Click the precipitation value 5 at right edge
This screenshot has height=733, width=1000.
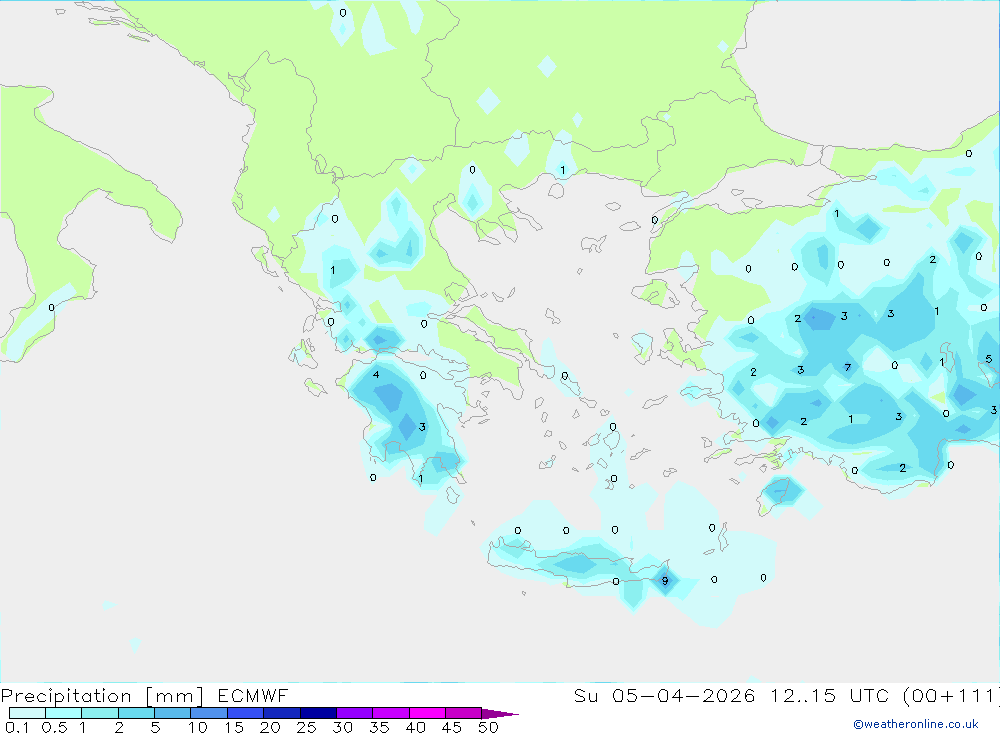[989, 359]
